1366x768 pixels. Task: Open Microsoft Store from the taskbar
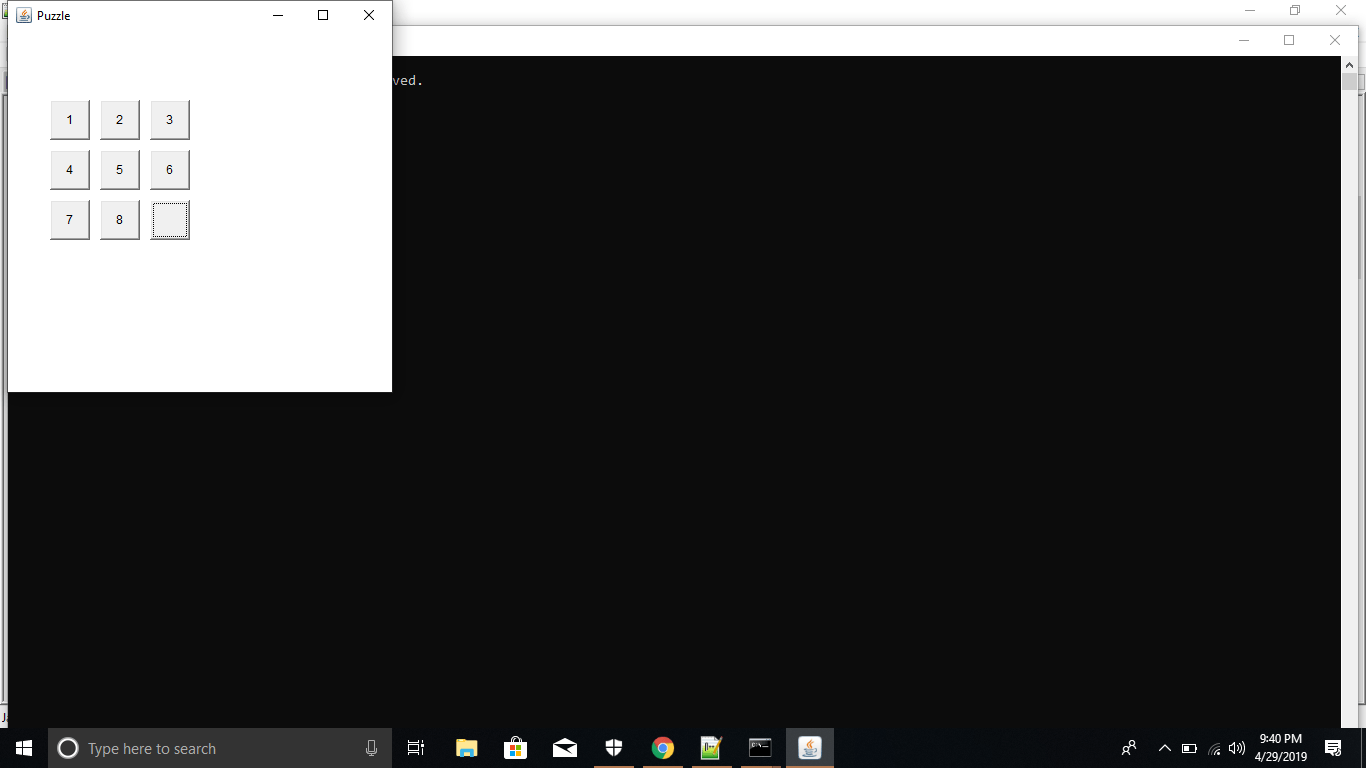click(515, 747)
